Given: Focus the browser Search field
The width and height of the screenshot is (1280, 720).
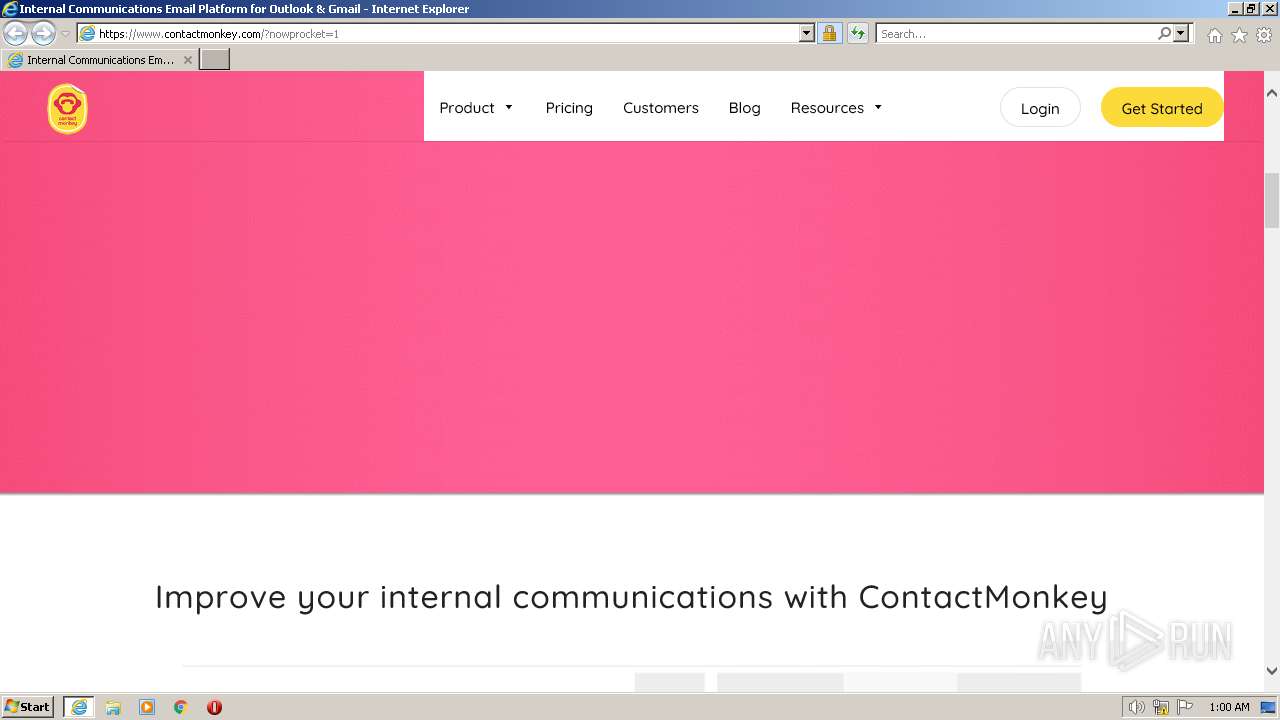Looking at the screenshot, I should (x=1015, y=33).
